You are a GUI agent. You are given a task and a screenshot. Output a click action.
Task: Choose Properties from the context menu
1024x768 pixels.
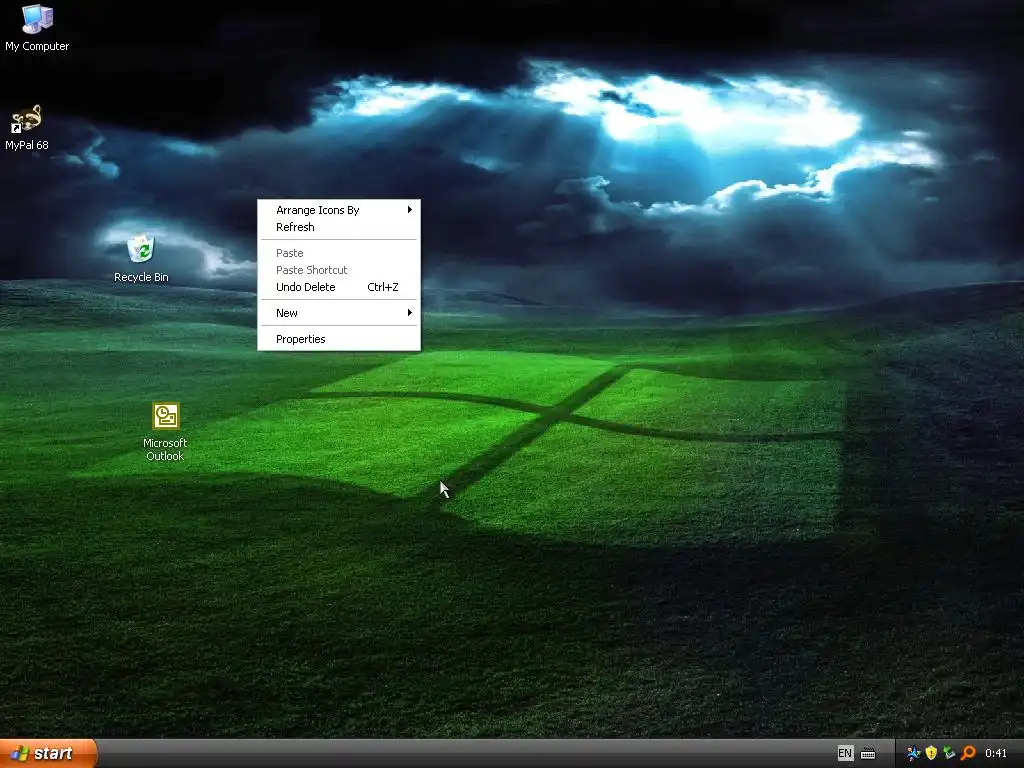click(339, 339)
